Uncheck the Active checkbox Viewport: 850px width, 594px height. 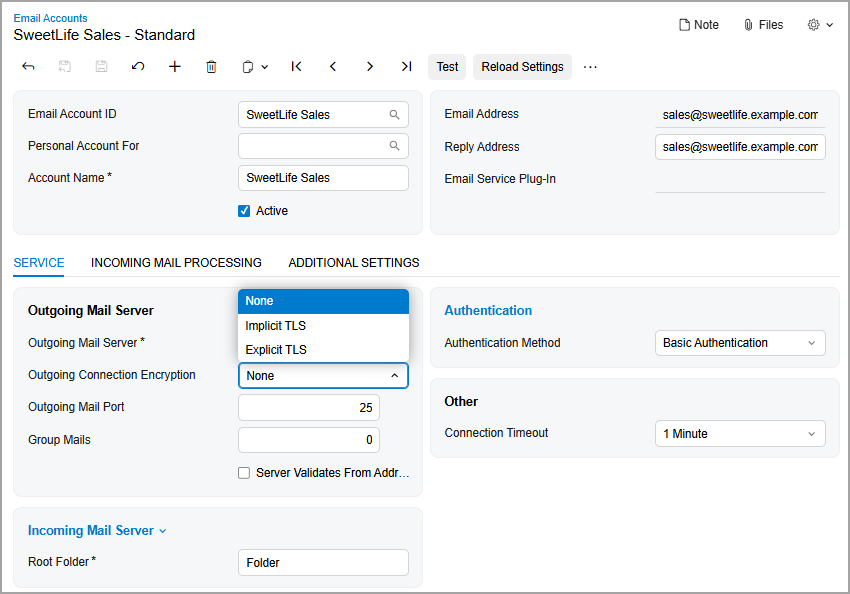[x=244, y=211]
